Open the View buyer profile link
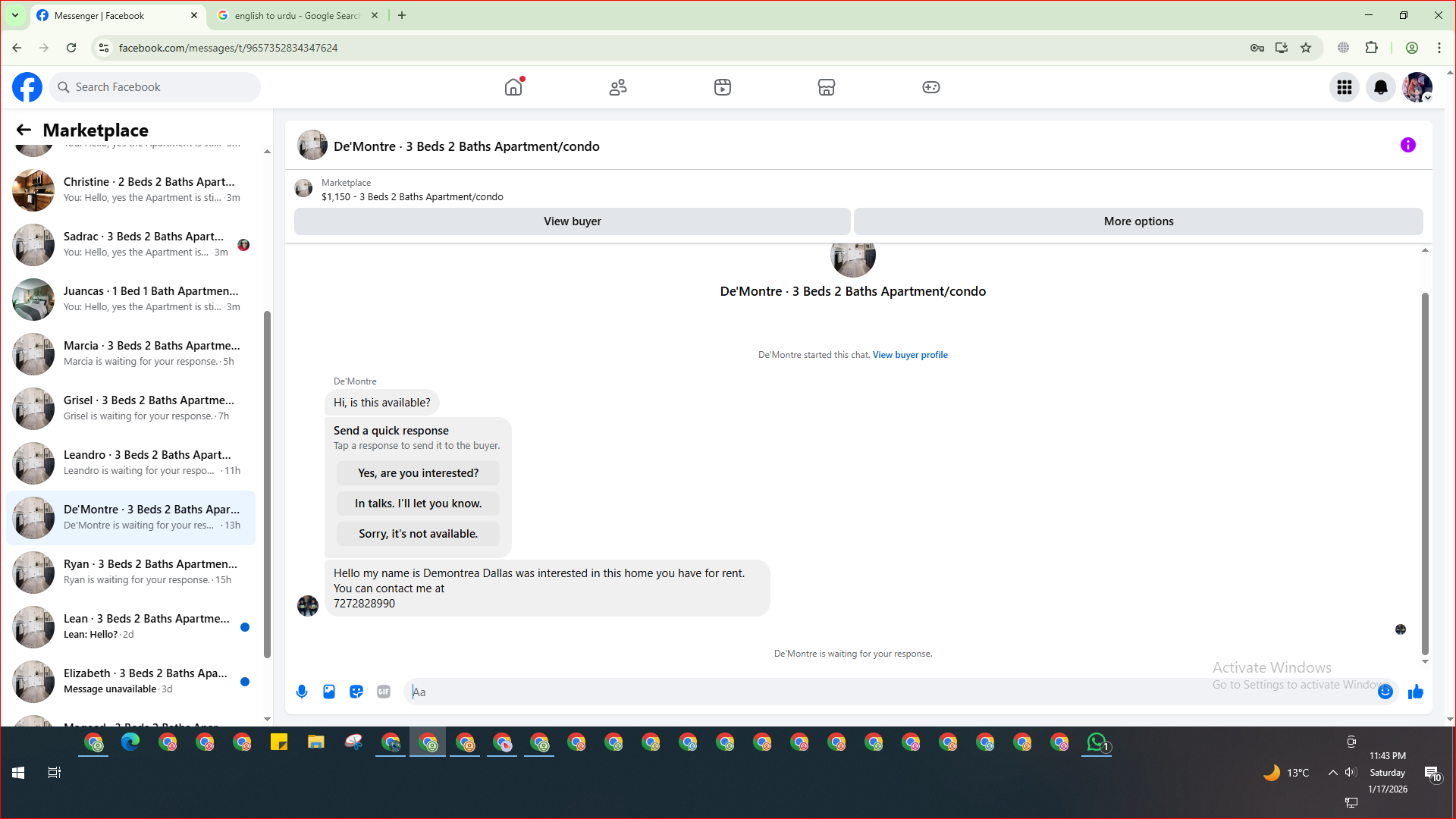This screenshot has width=1456, height=819. [x=909, y=355]
